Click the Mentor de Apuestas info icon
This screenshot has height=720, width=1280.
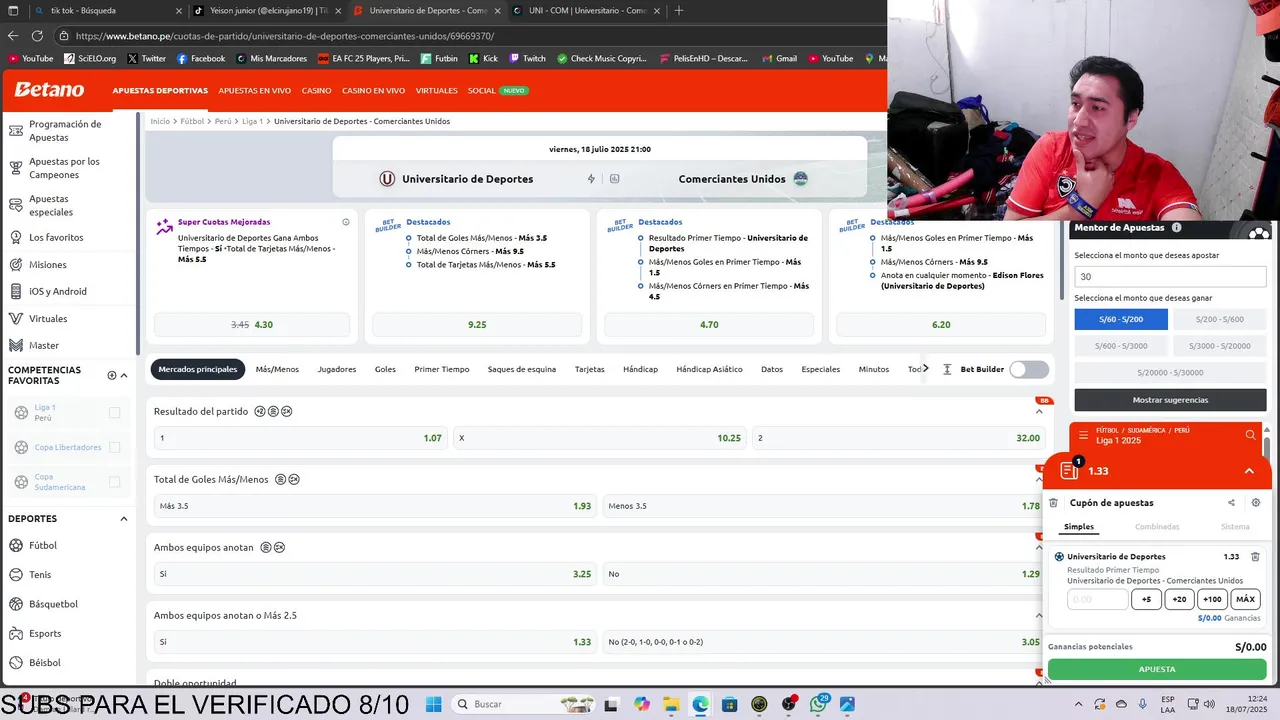pos(1176,228)
